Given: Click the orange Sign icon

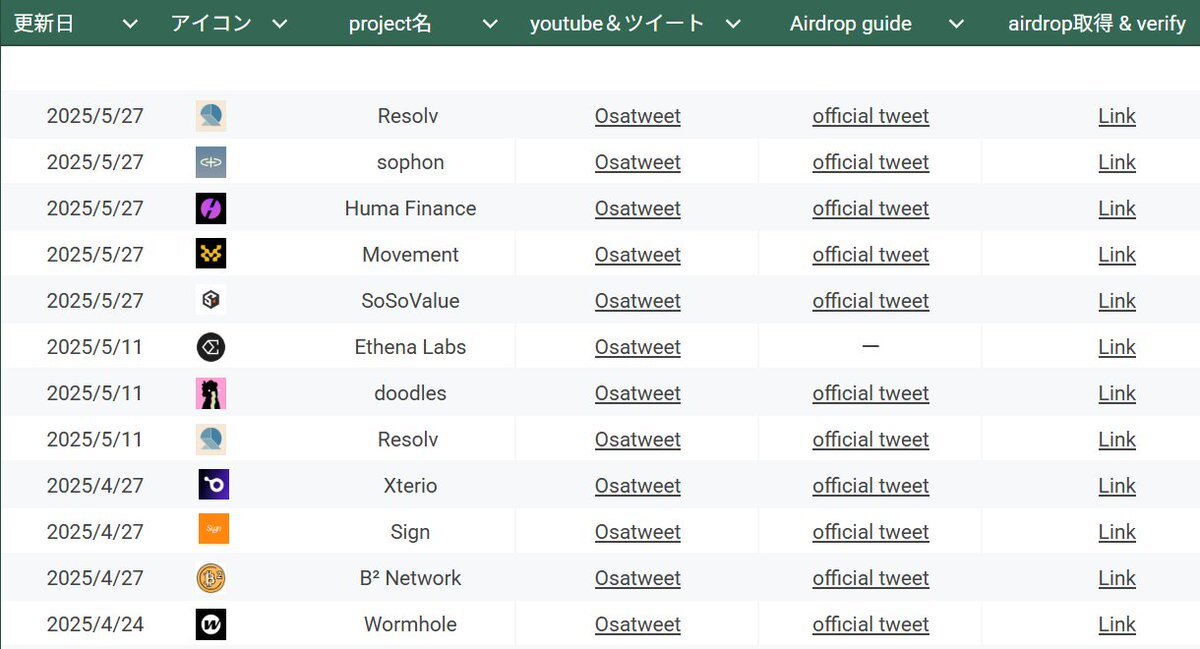Looking at the screenshot, I should pos(213,529).
